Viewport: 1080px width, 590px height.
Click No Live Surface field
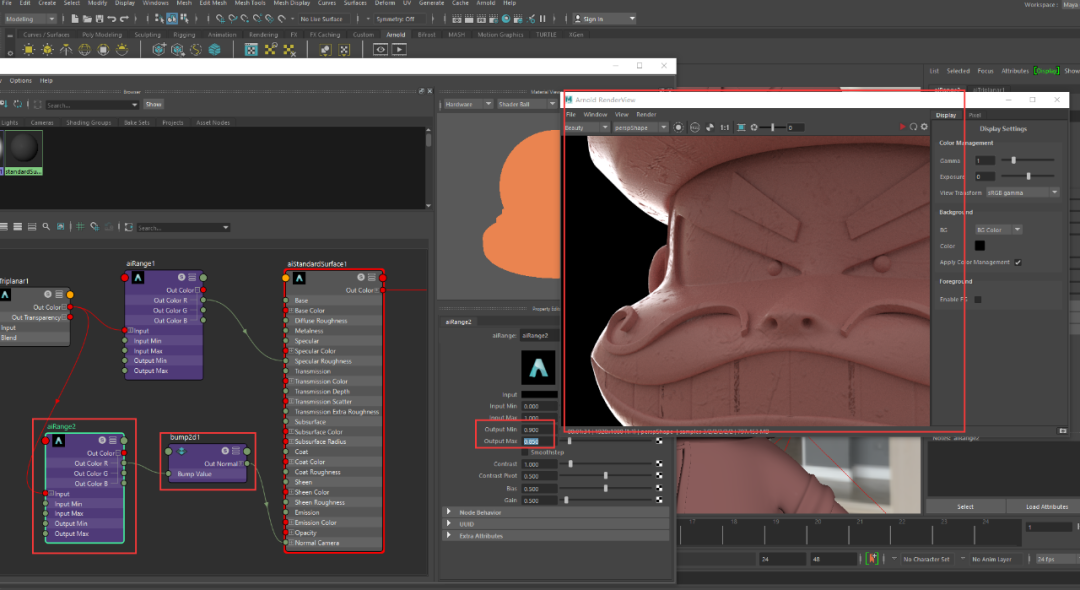click(x=322, y=19)
